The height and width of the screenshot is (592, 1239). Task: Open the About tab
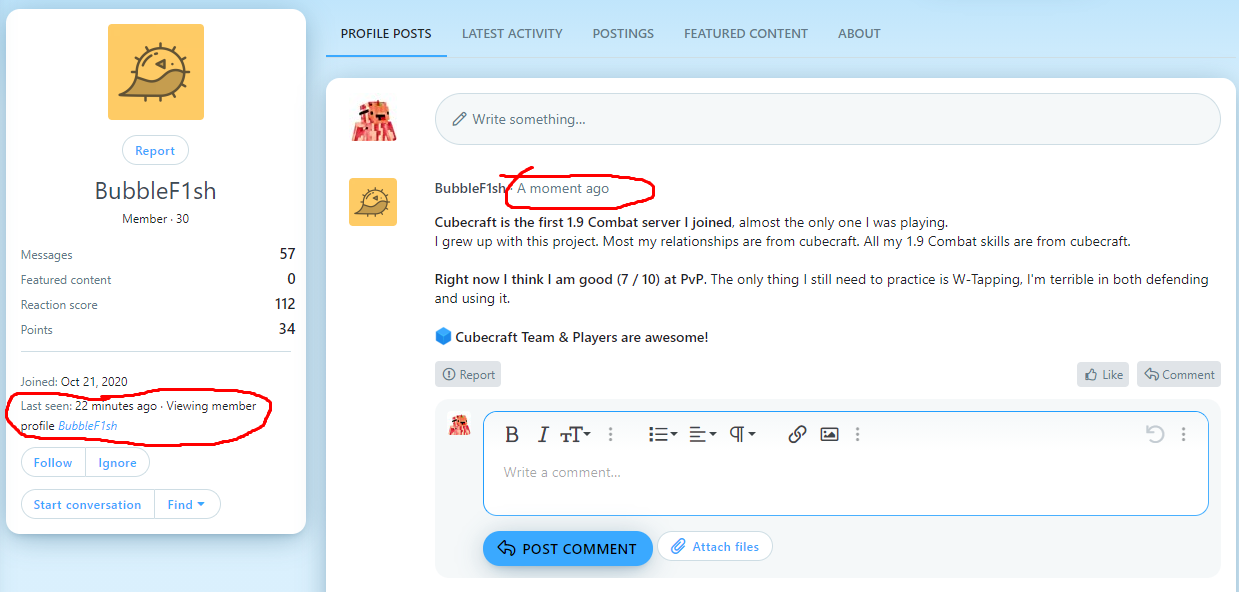click(x=859, y=33)
